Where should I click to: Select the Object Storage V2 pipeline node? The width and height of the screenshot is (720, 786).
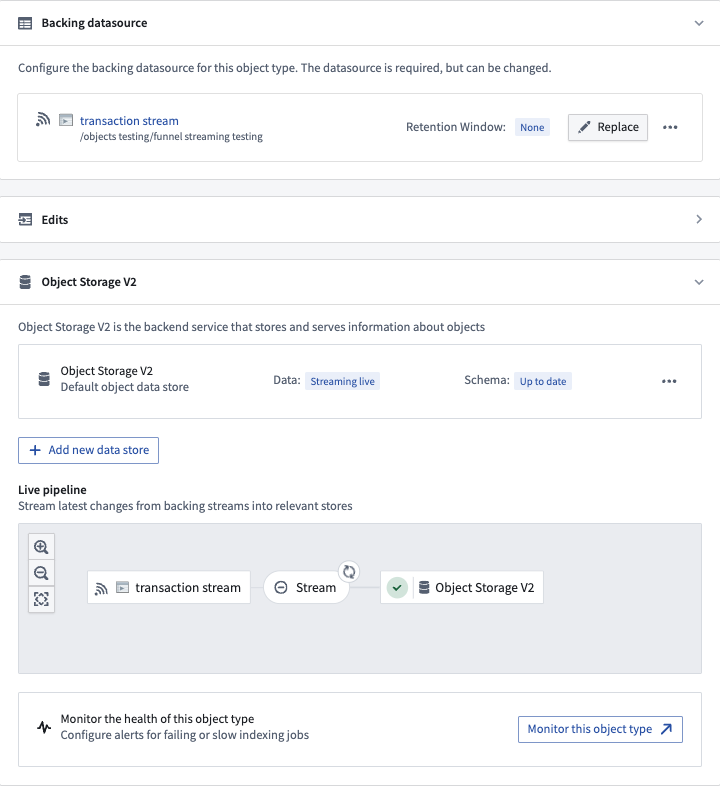click(x=462, y=587)
